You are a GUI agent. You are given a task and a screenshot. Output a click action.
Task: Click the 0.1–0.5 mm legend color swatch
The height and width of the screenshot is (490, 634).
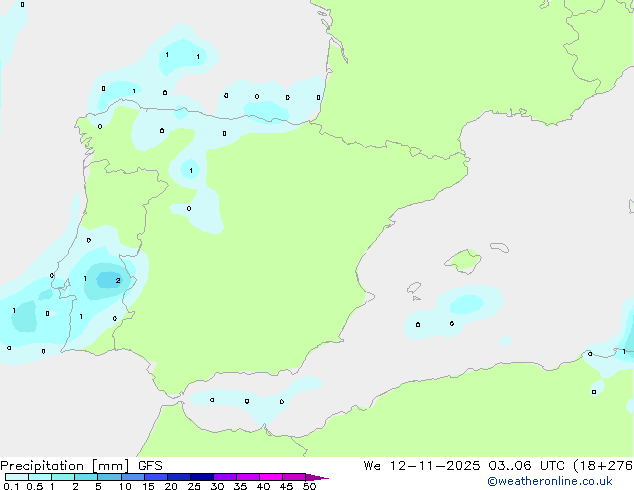coord(17,477)
